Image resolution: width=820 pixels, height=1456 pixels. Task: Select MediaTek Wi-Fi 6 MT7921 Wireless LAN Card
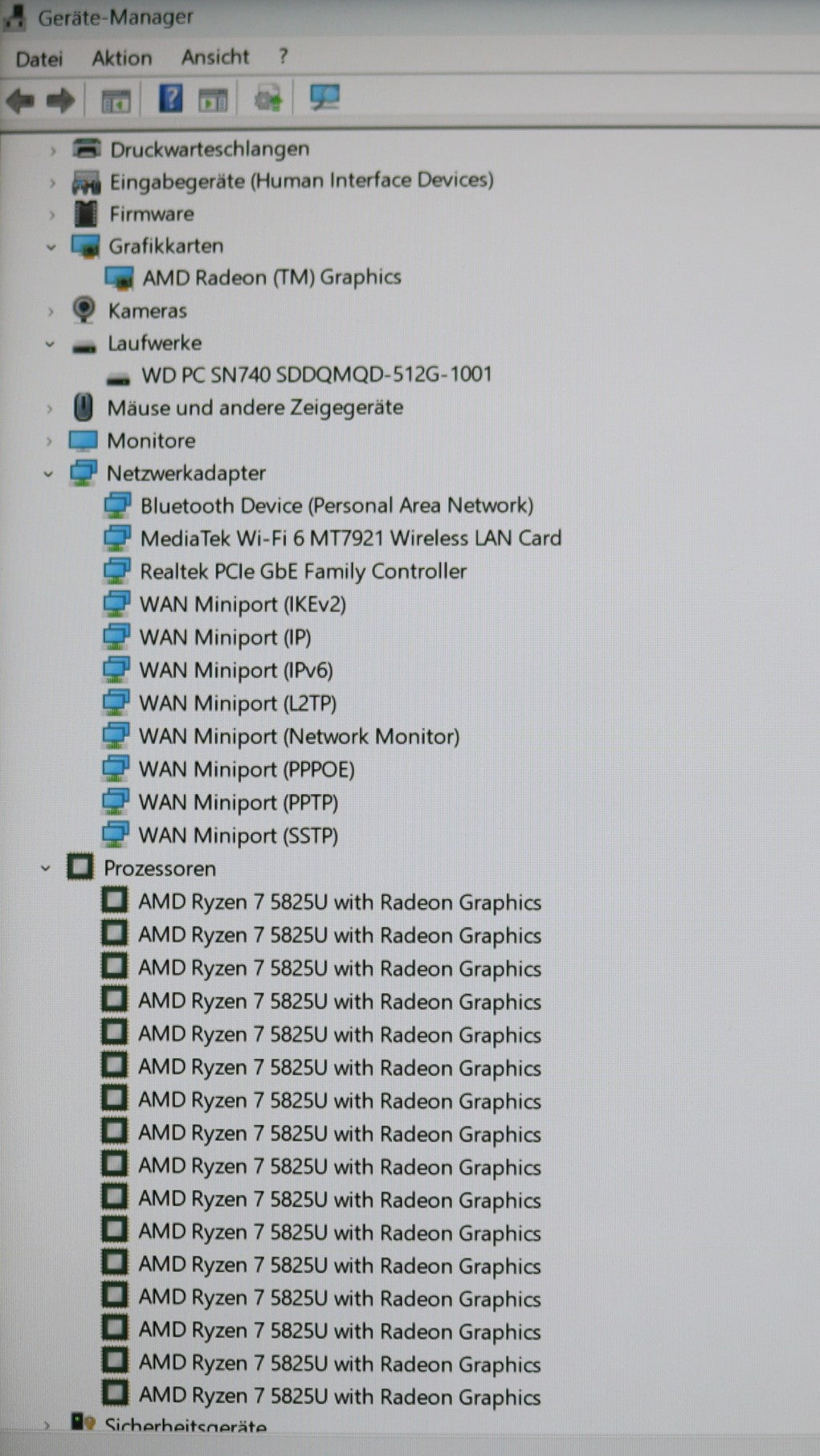click(351, 538)
